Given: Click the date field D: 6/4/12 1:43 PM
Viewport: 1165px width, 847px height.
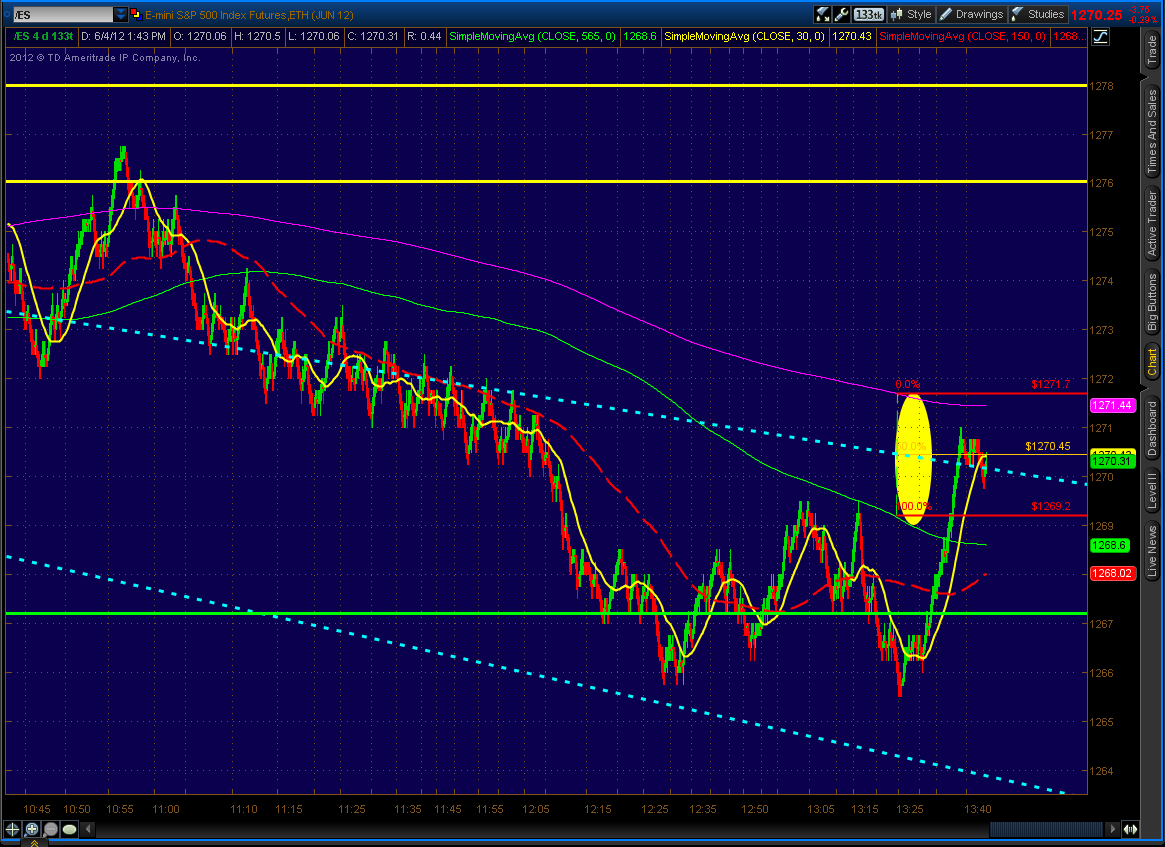Looking at the screenshot, I should [x=123, y=36].
